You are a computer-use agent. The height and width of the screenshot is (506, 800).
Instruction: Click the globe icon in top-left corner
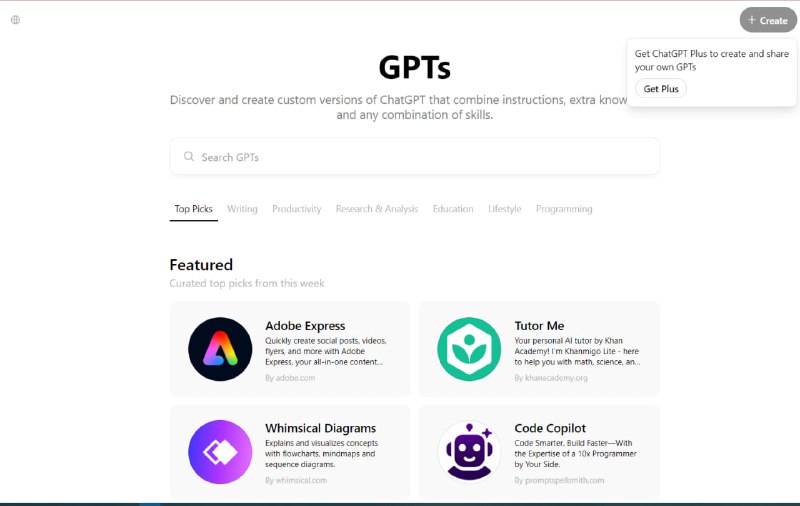[15, 19]
